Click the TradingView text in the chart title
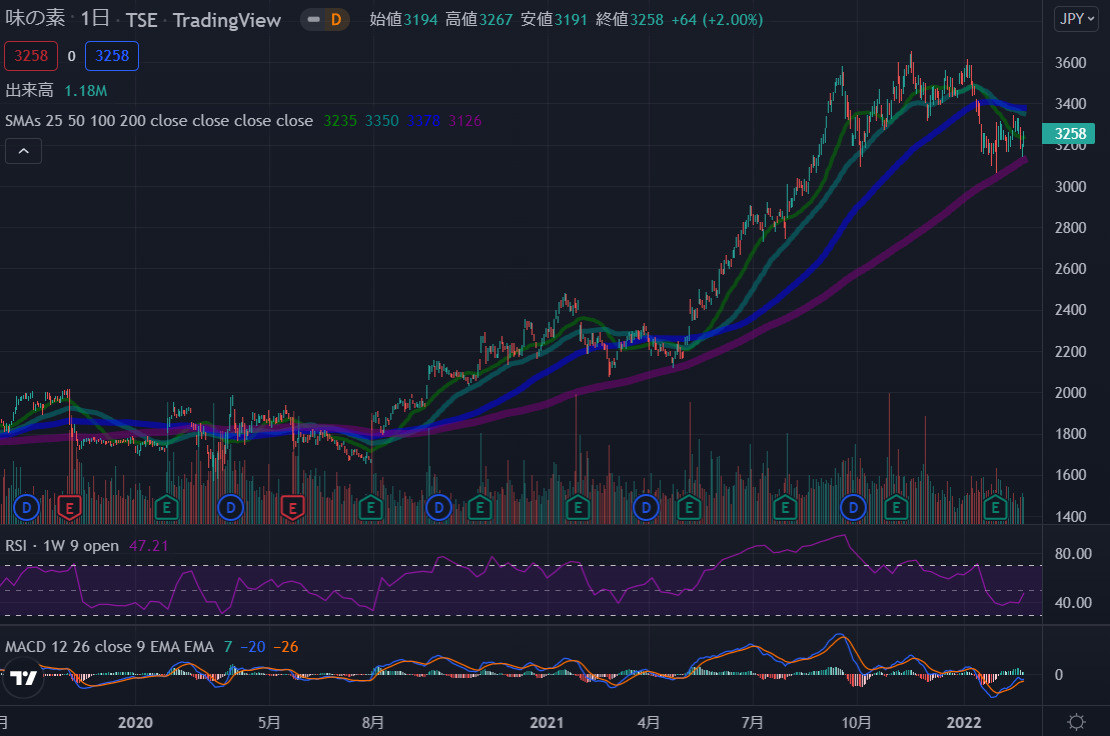The width and height of the screenshot is (1110, 736). pyautogui.click(x=227, y=21)
